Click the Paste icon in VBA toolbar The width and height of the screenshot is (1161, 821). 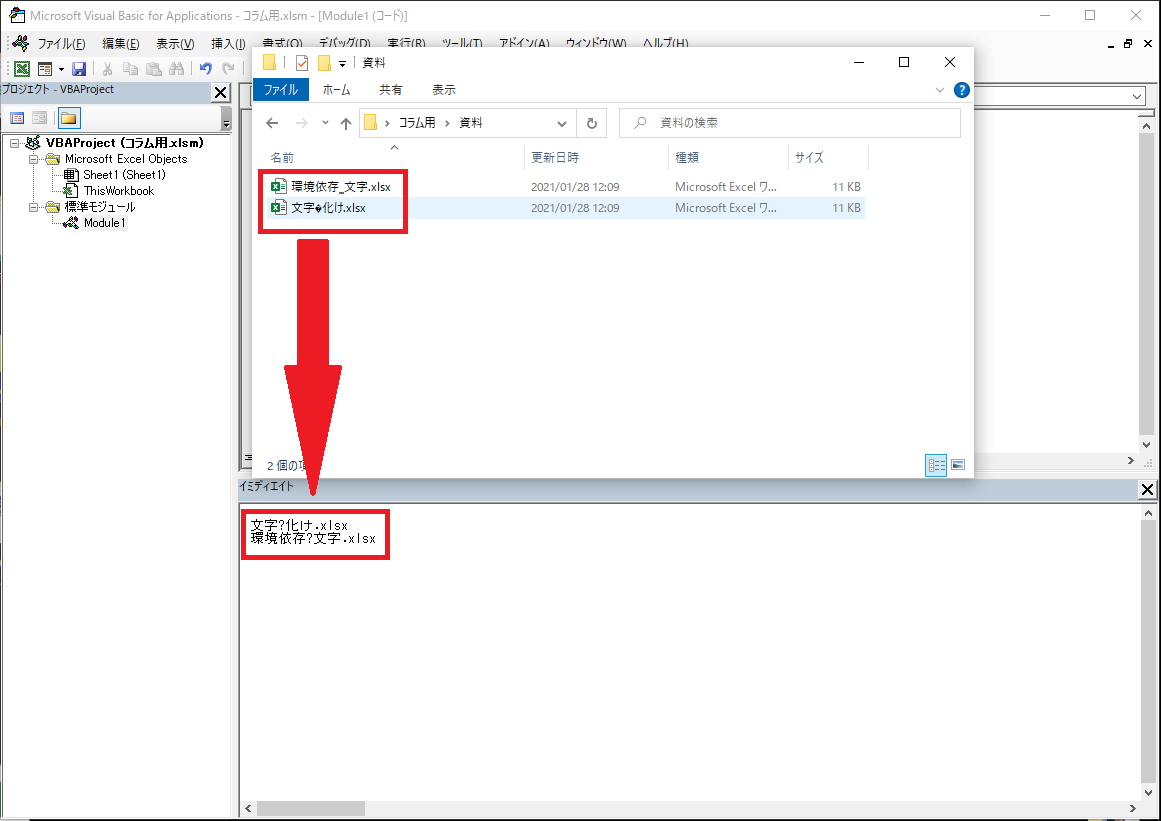coord(153,69)
